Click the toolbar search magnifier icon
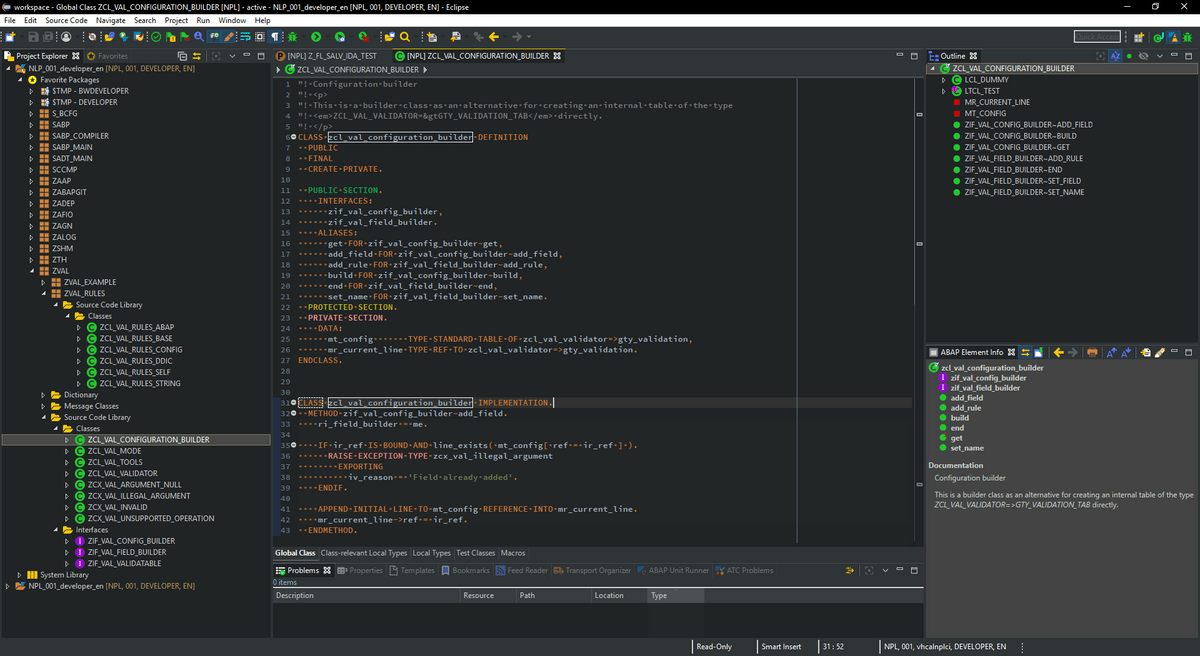Image resolution: width=1200 pixels, height=656 pixels. [403, 37]
